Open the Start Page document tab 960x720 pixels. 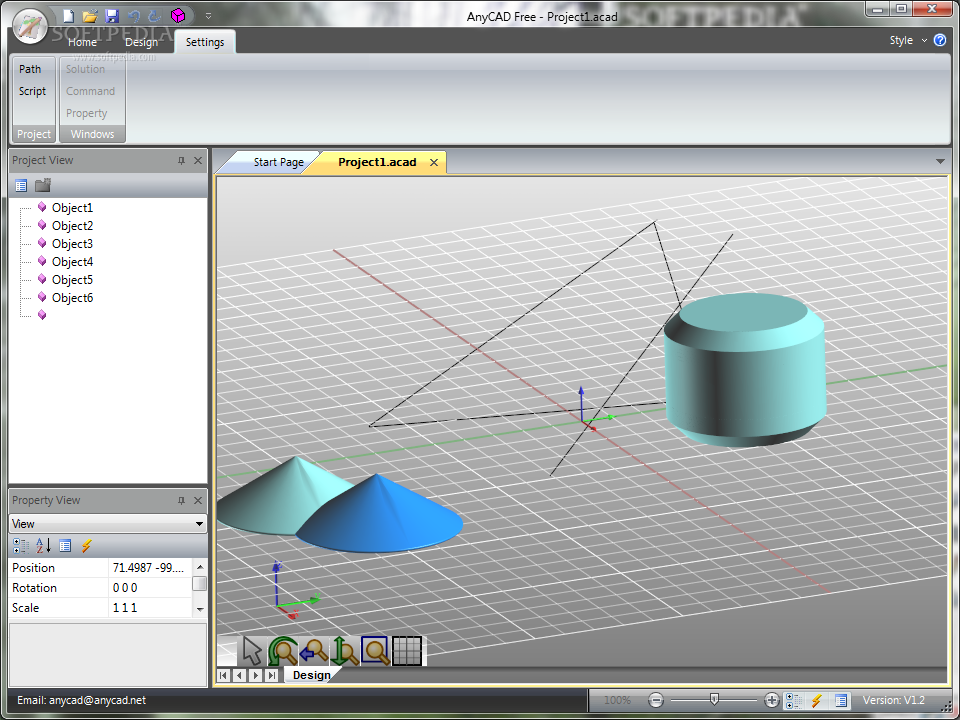[279, 162]
